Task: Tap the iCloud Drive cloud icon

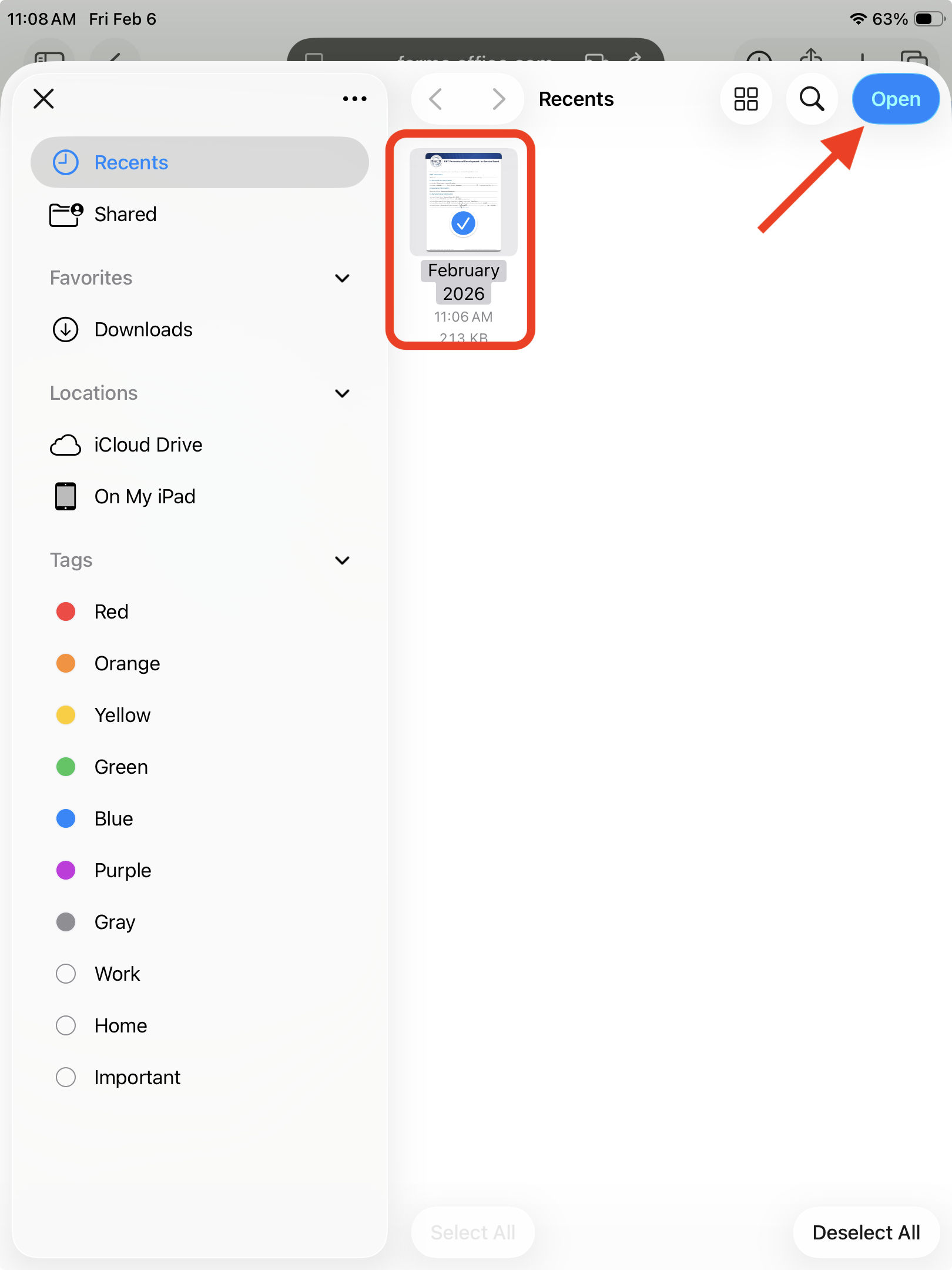Action: point(66,445)
